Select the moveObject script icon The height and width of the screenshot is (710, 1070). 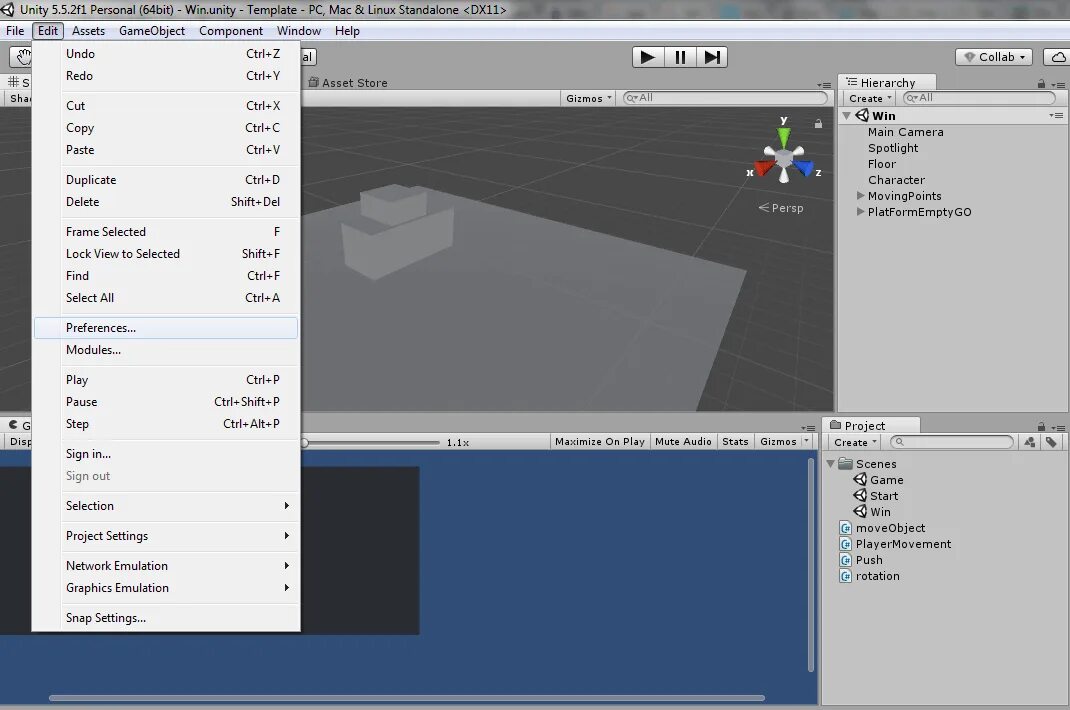tap(845, 528)
